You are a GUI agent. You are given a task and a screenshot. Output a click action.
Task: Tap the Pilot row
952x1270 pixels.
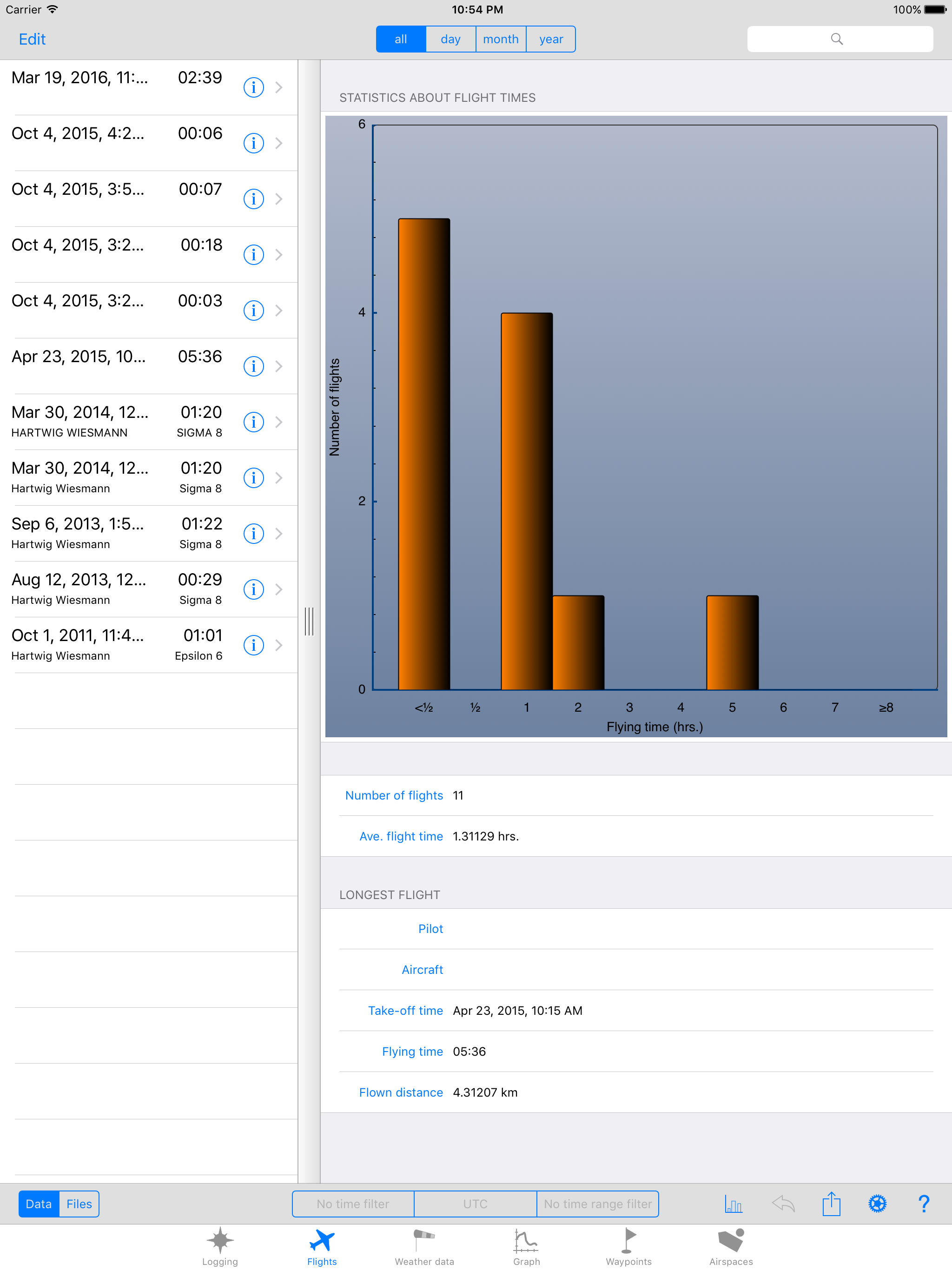click(x=635, y=929)
